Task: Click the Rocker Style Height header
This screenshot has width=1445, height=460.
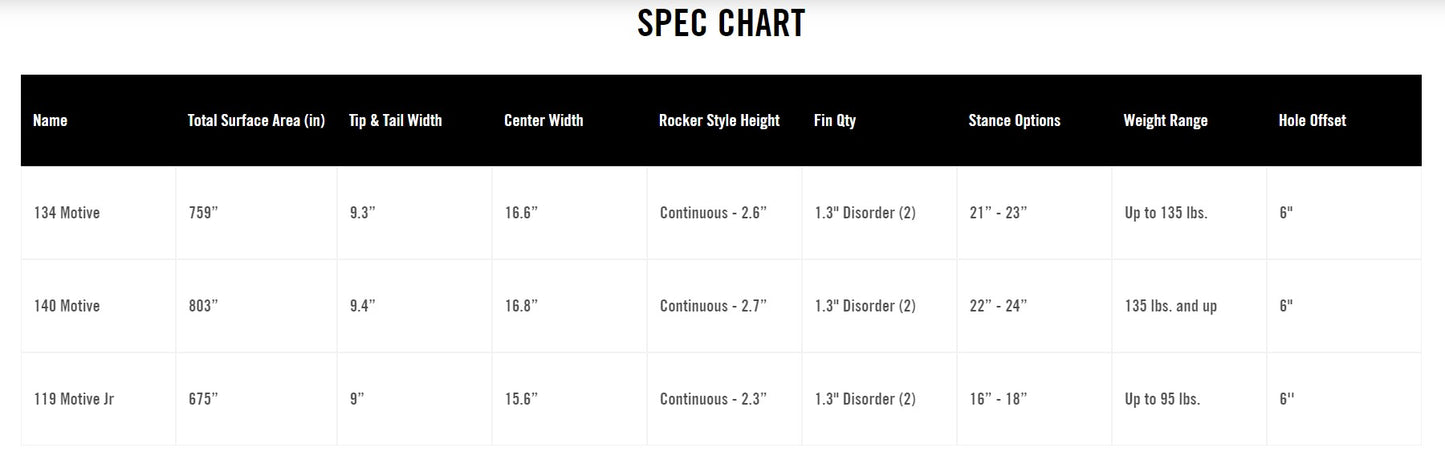Action: tap(719, 120)
